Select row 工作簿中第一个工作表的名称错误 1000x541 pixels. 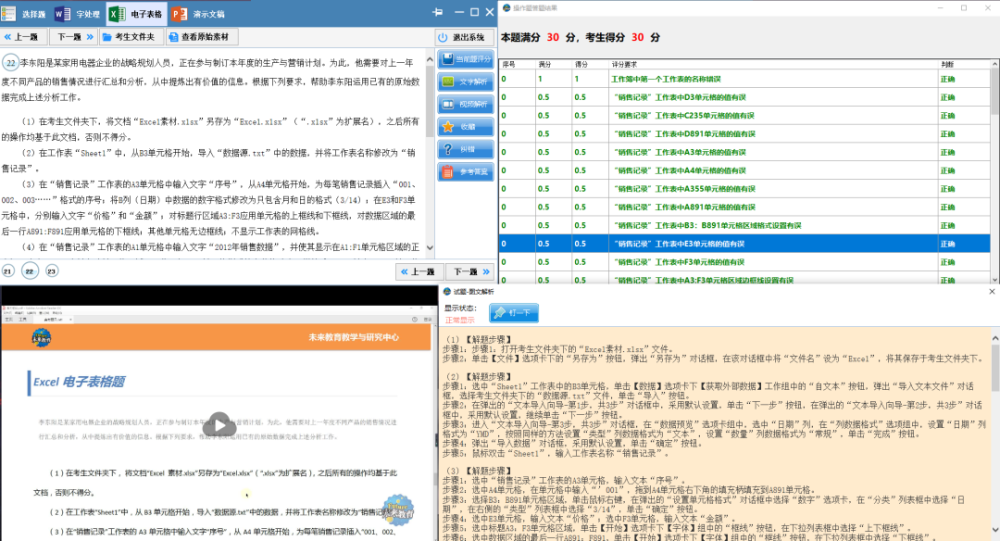click(745, 79)
